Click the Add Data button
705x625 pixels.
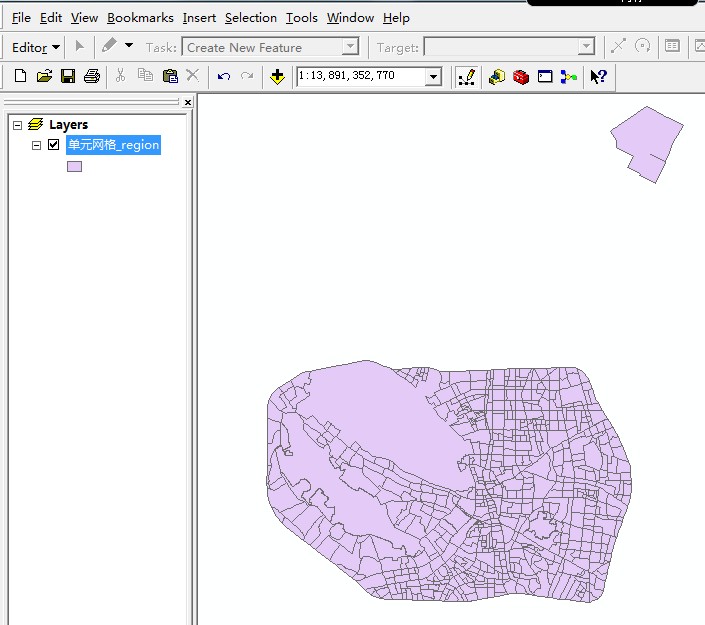pos(277,76)
